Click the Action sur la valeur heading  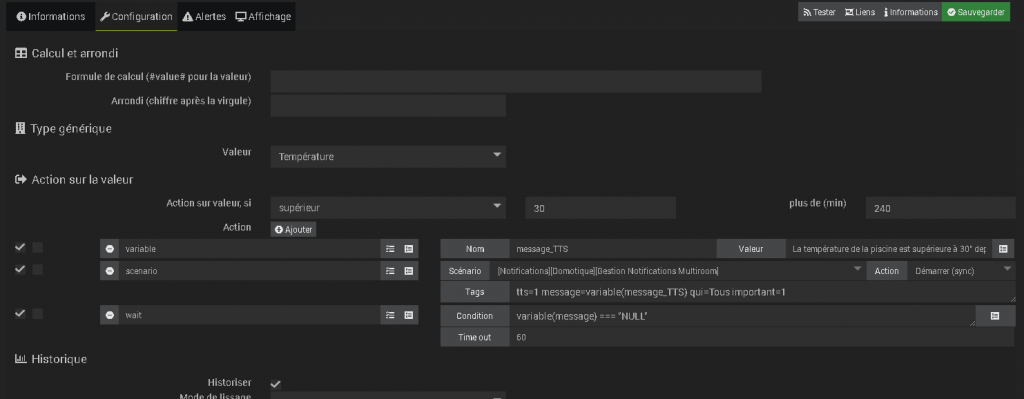coord(74,179)
